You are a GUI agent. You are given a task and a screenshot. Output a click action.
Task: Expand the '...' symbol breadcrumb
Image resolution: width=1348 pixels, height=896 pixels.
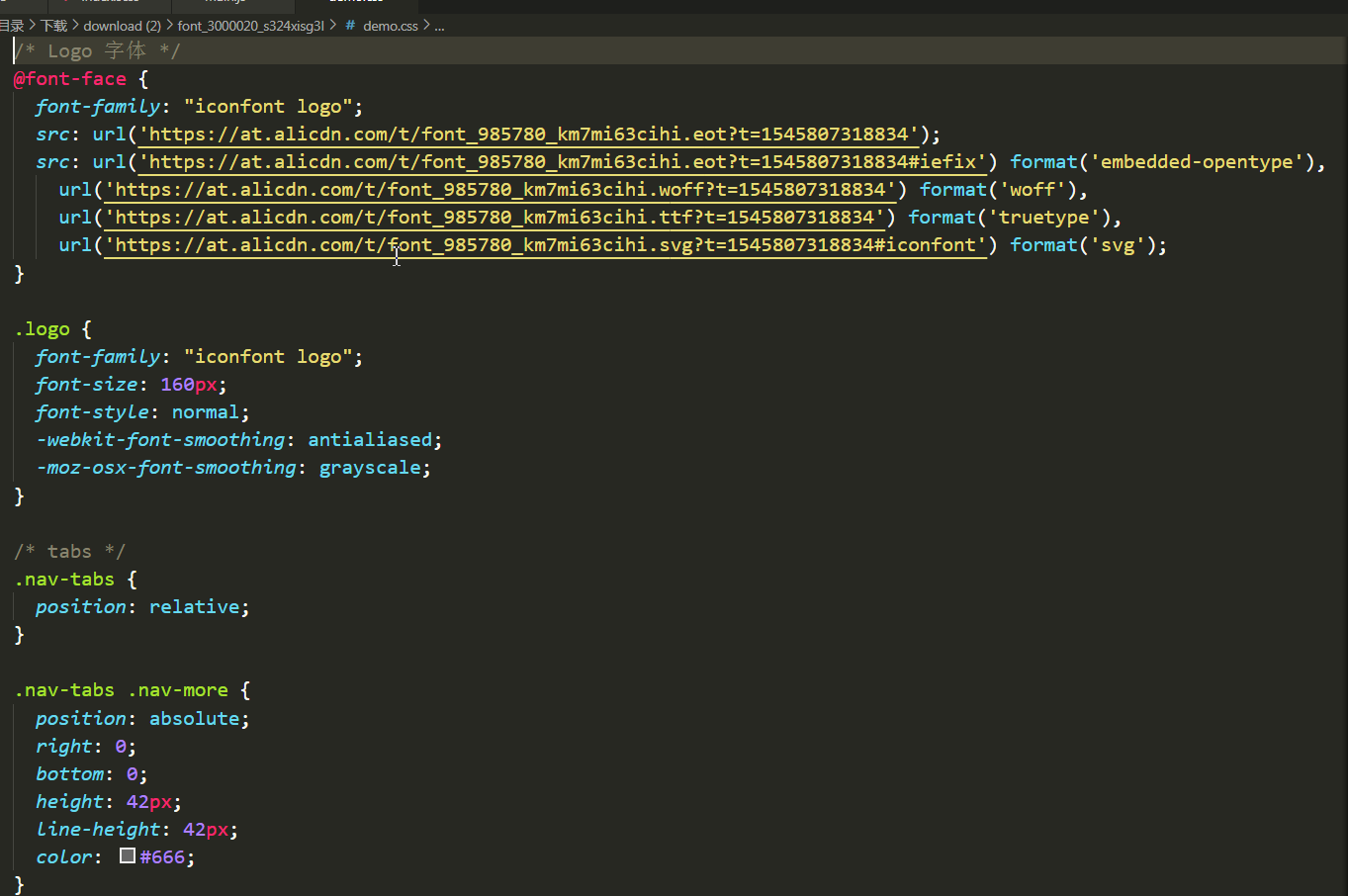[439, 26]
